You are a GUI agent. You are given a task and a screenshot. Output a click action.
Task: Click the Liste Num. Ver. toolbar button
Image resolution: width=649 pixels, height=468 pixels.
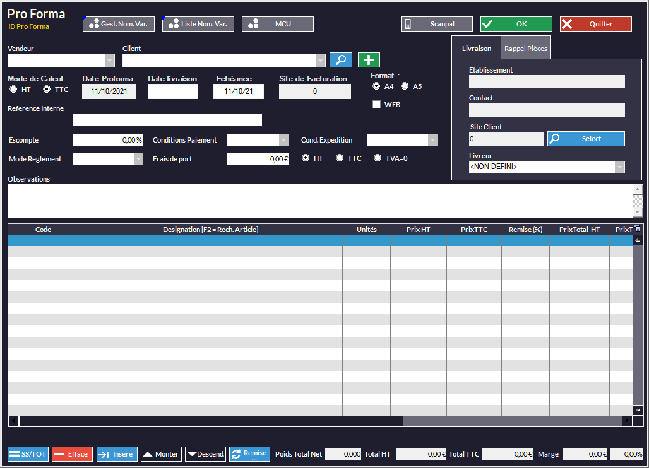click(196, 23)
